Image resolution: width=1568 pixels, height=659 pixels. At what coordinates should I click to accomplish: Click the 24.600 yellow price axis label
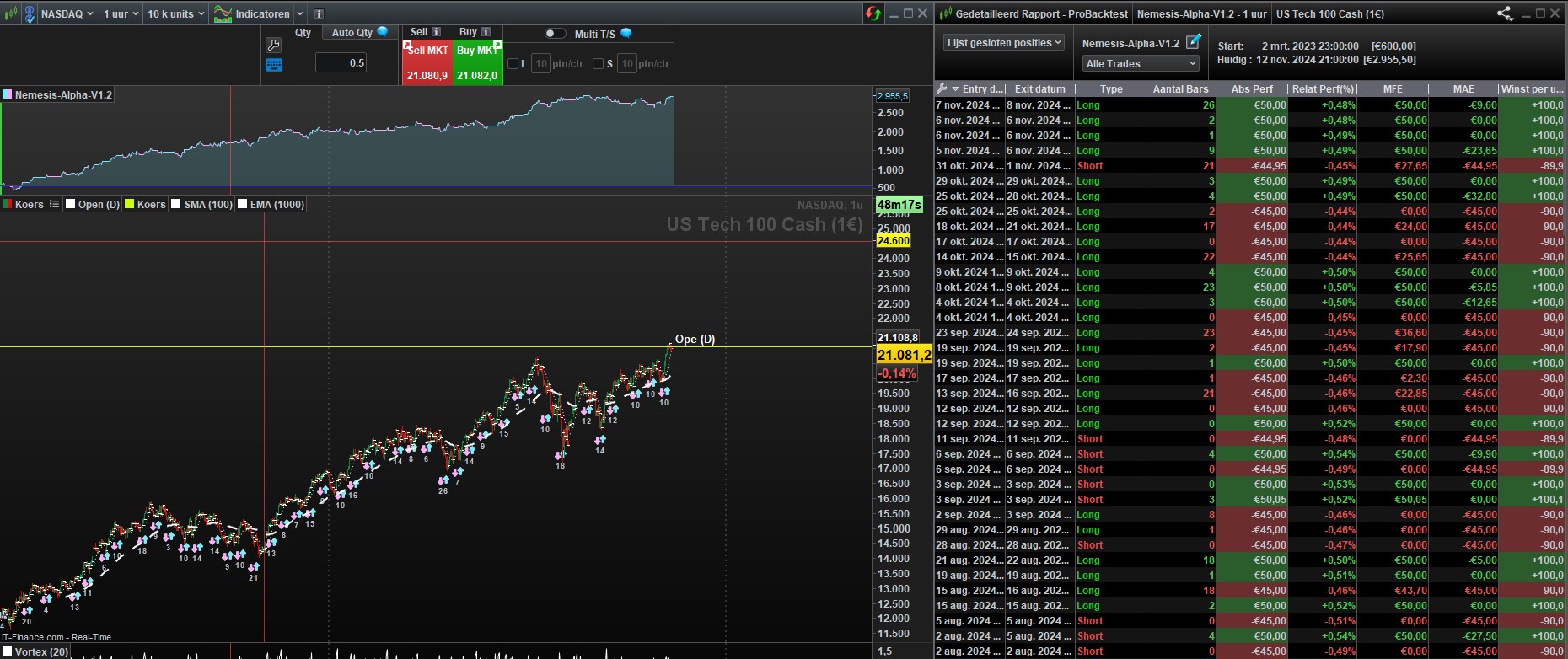tap(894, 241)
